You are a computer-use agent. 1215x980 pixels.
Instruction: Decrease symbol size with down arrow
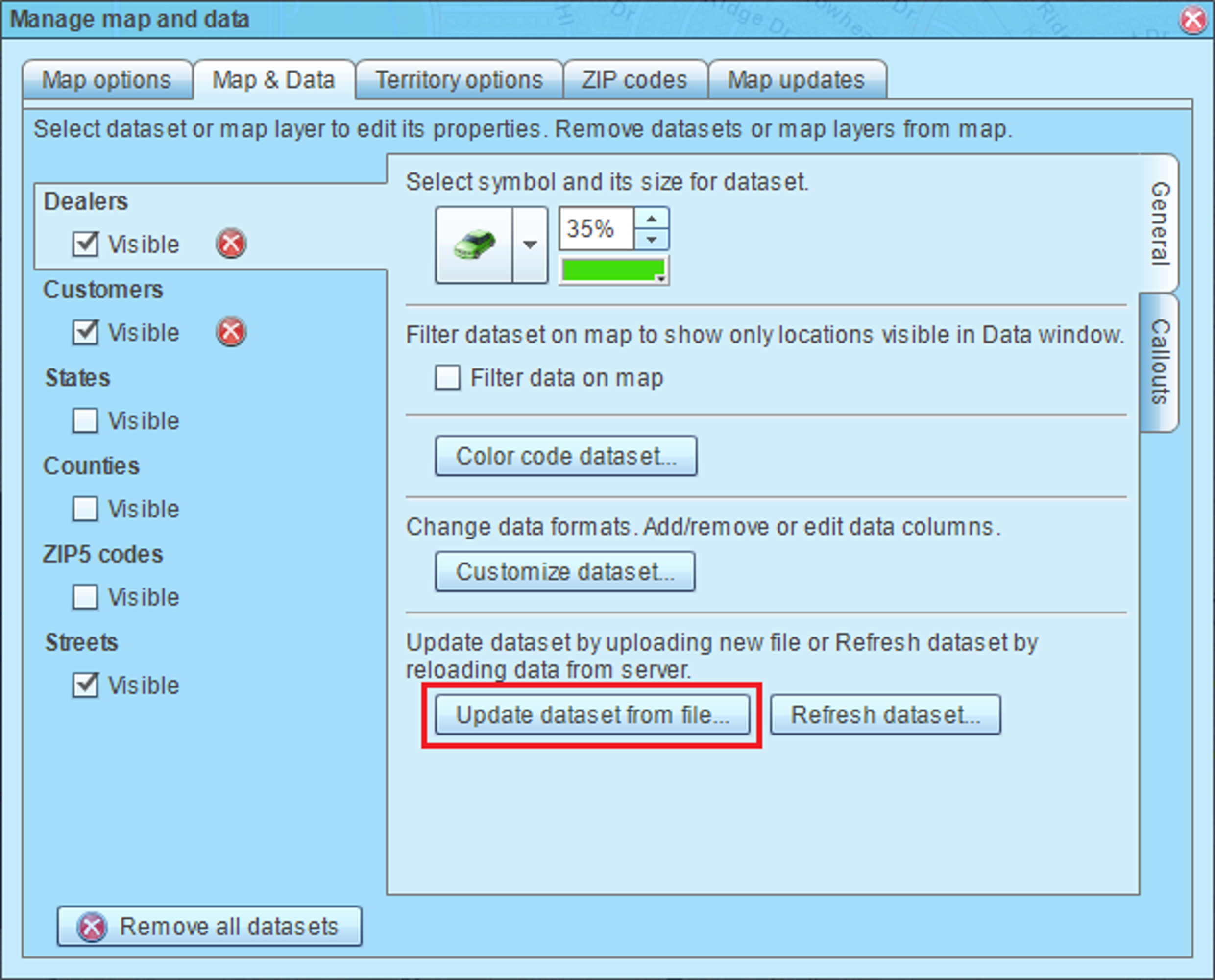(x=651, y=239)
